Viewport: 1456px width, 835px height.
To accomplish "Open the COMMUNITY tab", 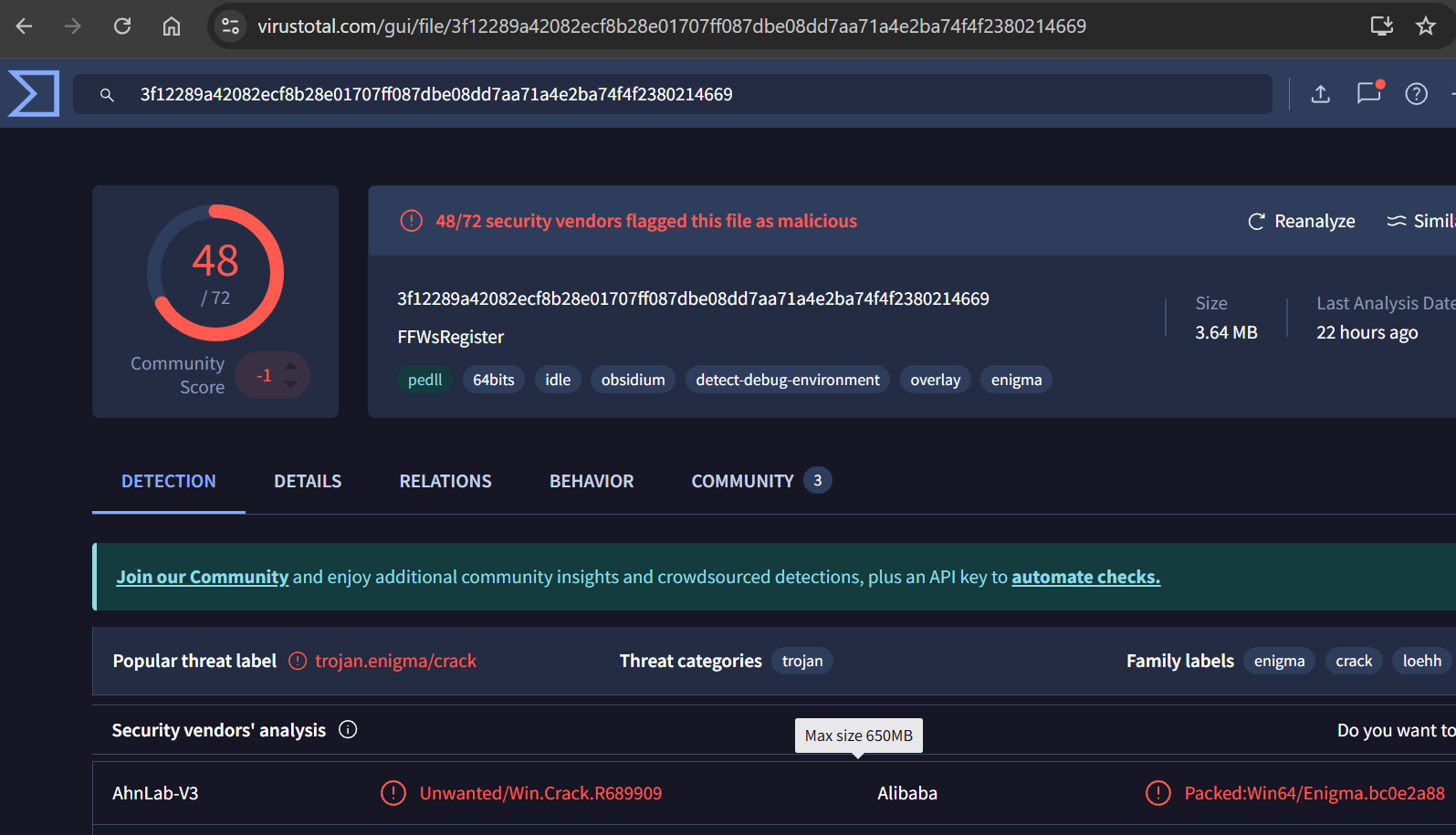I will coord(761,481).
